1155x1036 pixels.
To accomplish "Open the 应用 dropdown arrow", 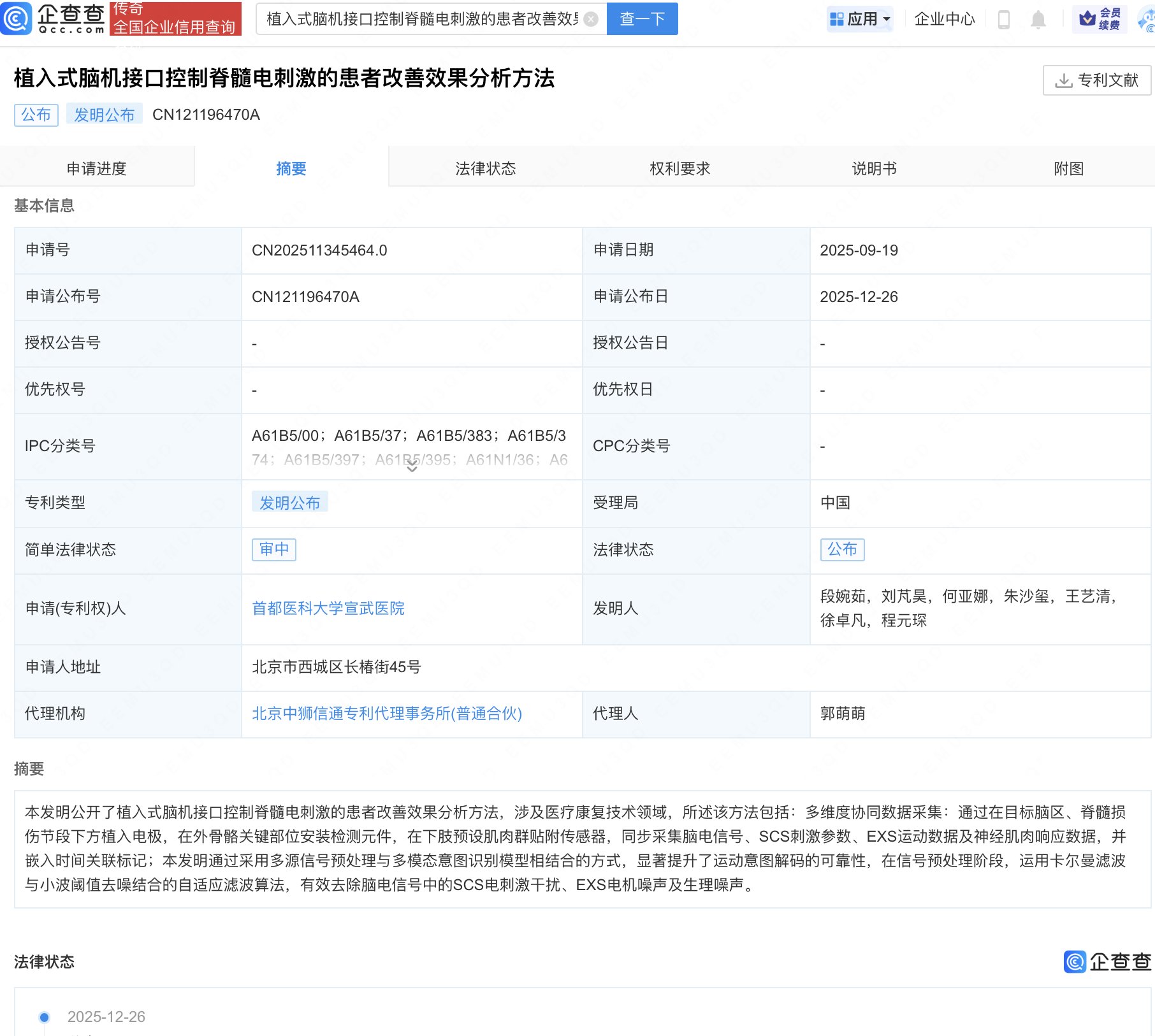I will [886, 19].
